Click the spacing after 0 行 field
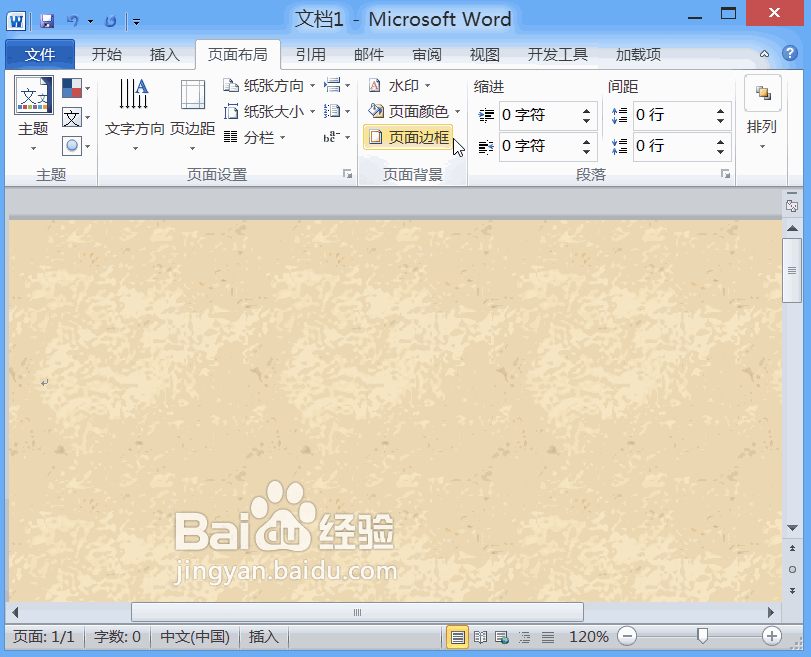 672,146
